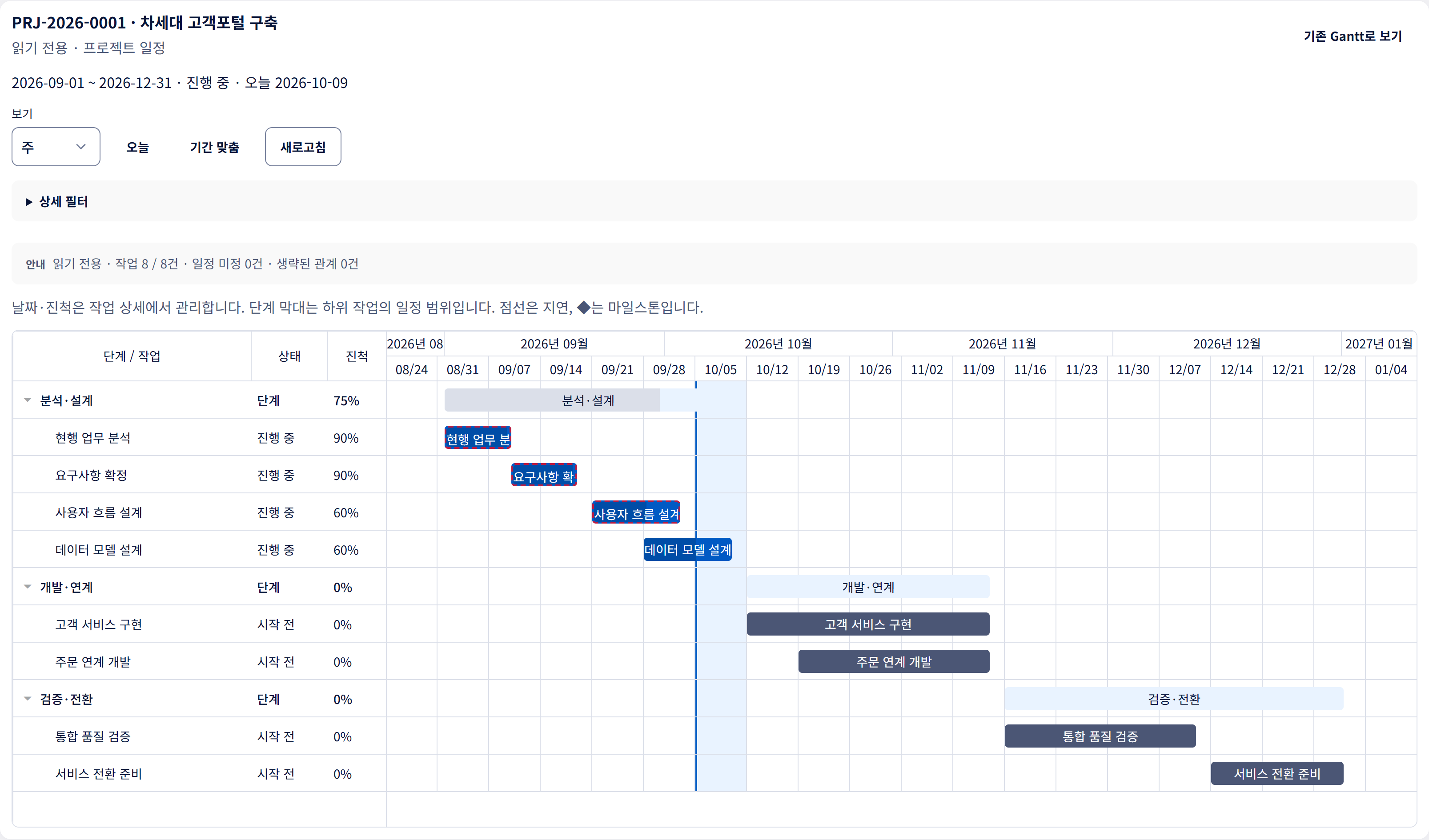Viewport: 1429px width, 840px height.
Task: Select the 현행 업무 분석 Gantt bar
Action: [478, 438]
